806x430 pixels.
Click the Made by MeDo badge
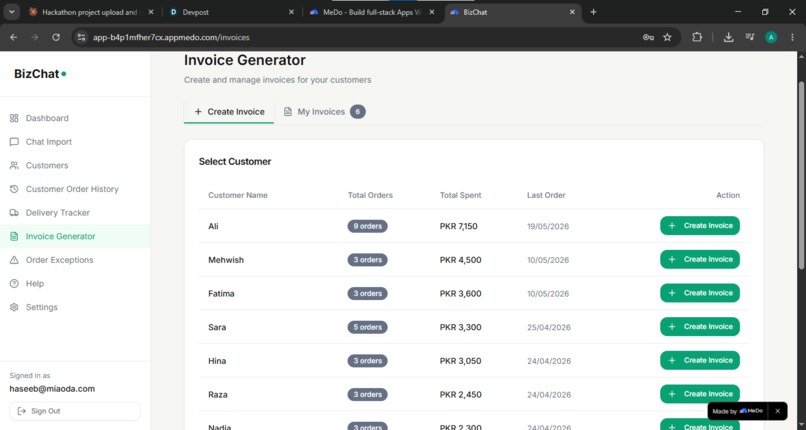tap(738, 411)
